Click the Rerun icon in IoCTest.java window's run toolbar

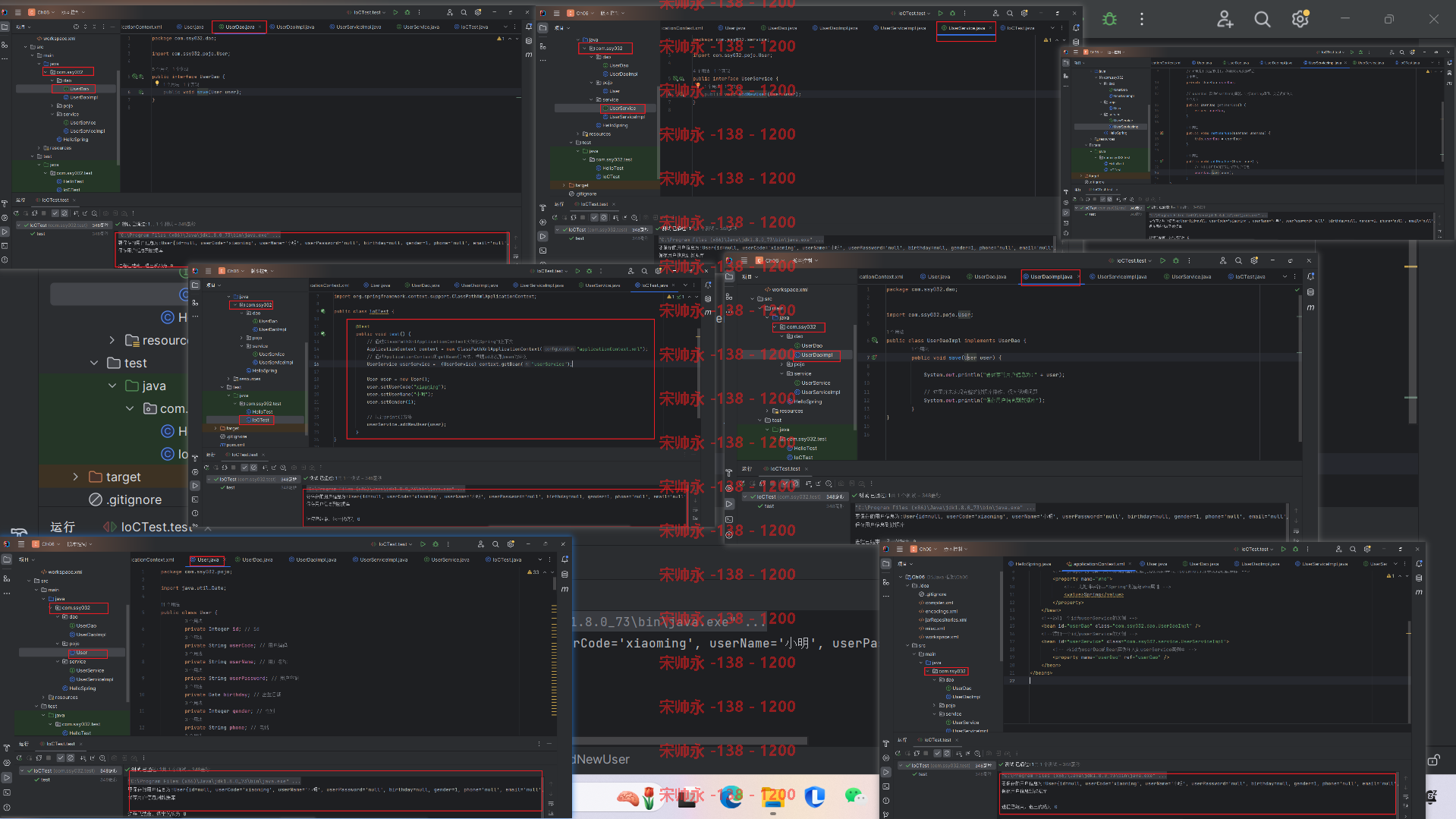click(206, 468)
